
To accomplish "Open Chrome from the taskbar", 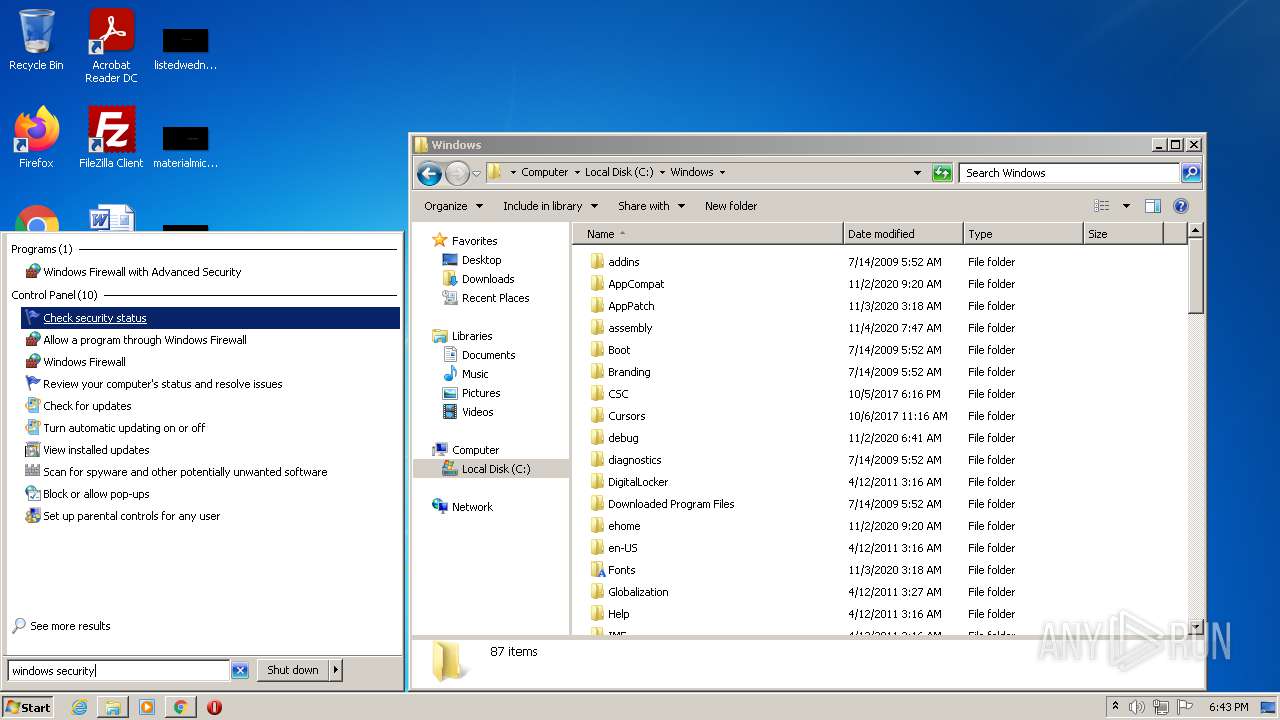I will coord(181,707).
